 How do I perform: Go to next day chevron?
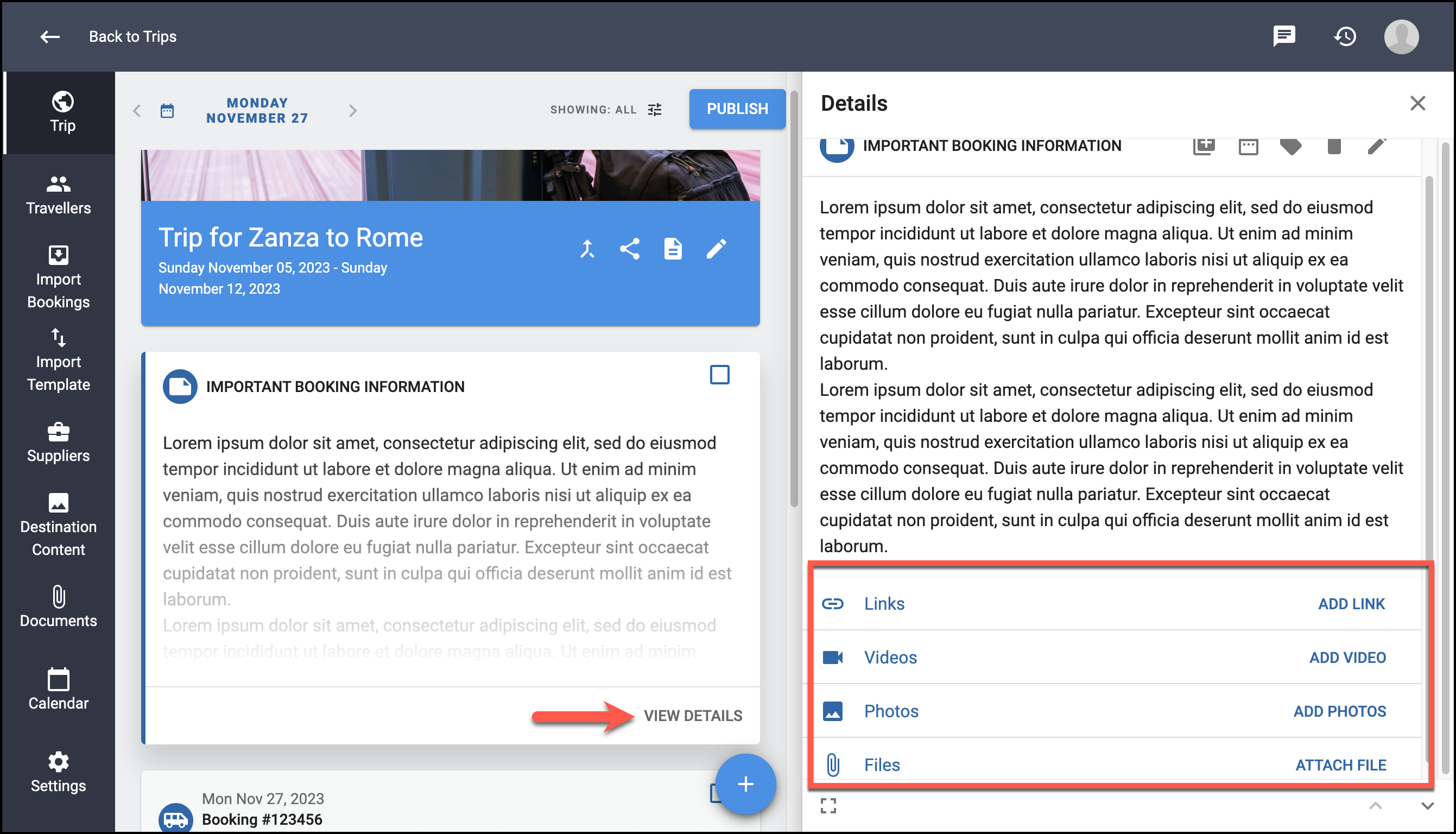tap(353, 111)
